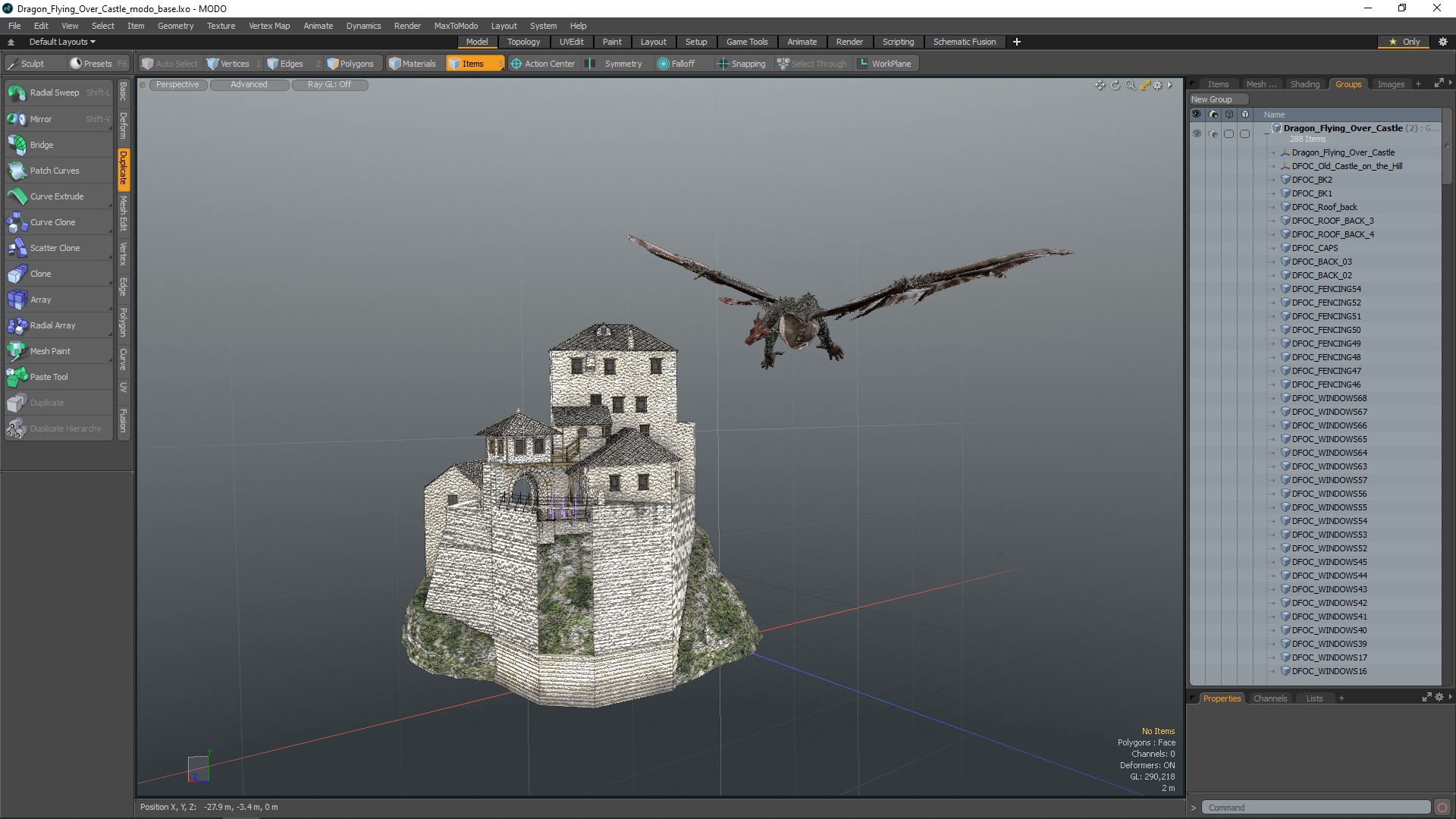This screenshot has width=1456, height=819.
Task: Click the Command input field
Action: 1316,808
